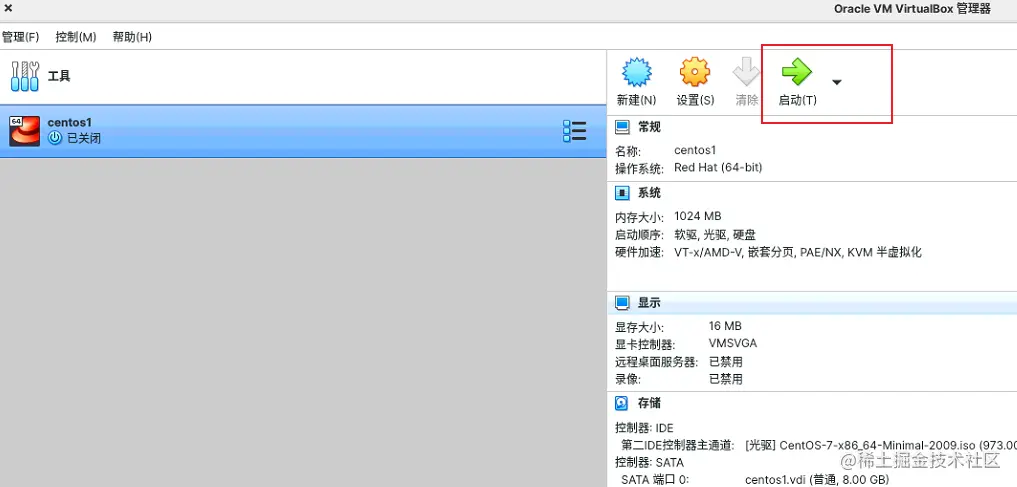Click the 已禁用 remote desktop server value
This screenshot has width=1017, height=487.
(x=726, y=361)
